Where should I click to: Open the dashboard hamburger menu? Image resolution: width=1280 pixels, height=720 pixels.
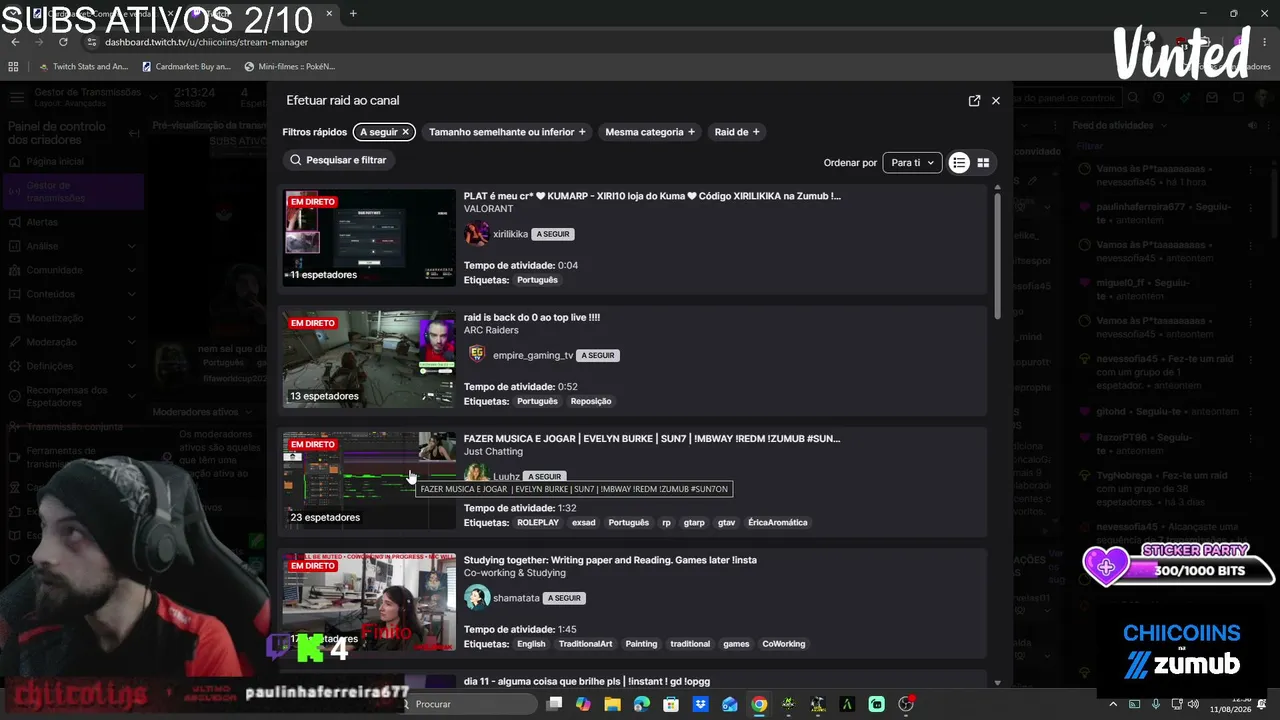point(17,98)
